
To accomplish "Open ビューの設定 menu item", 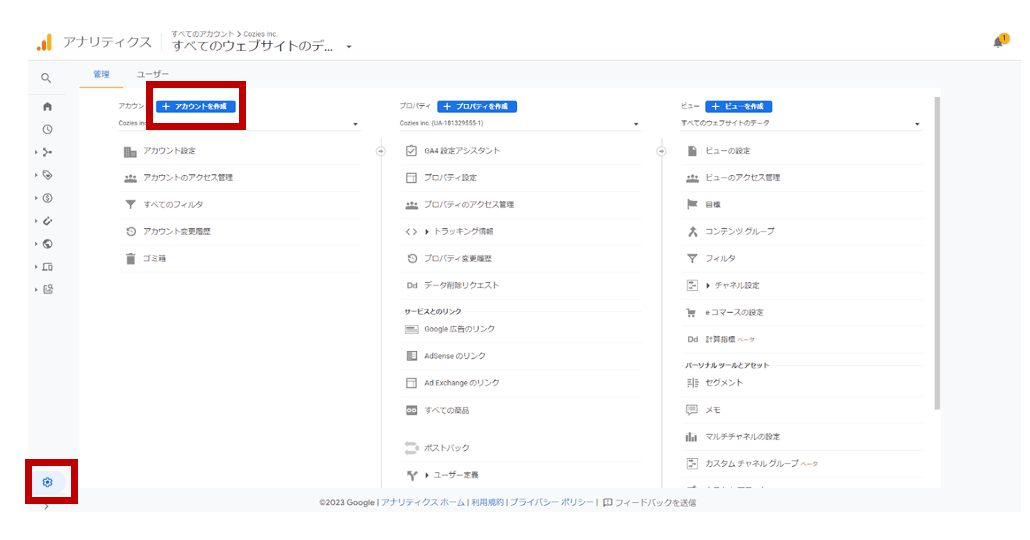I will (803, 151).
